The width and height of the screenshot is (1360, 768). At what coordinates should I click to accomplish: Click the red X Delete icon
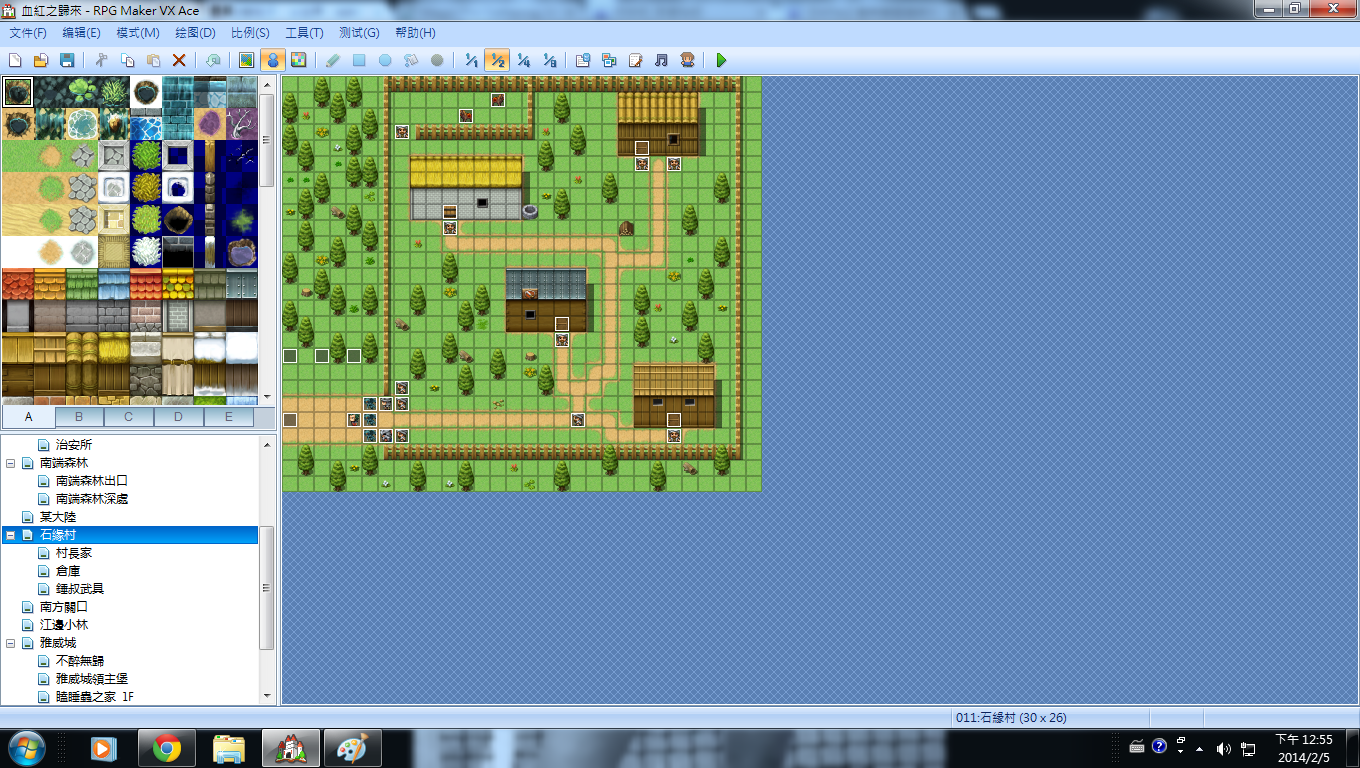point(179,60)
